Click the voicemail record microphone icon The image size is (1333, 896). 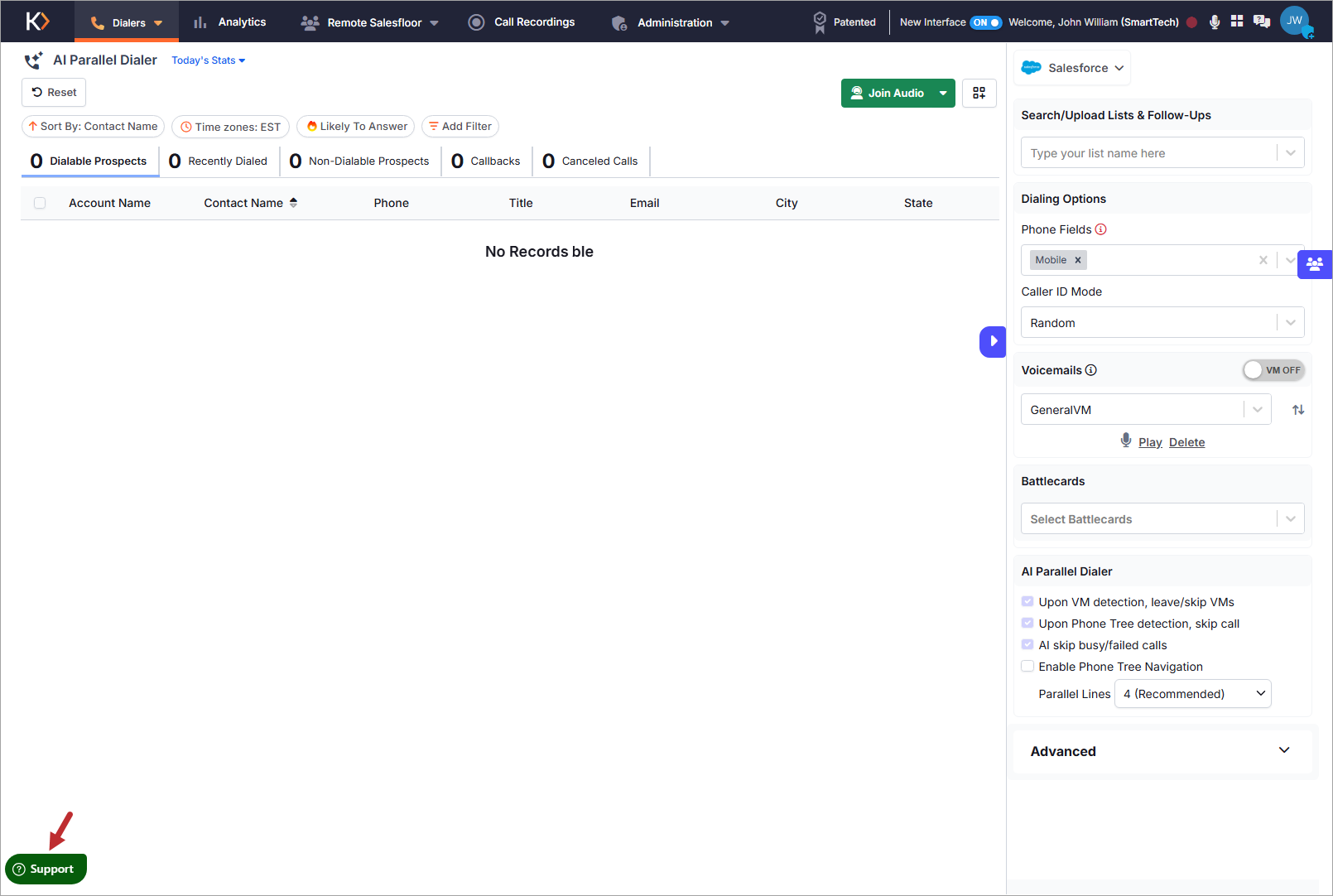[1126, 441]
